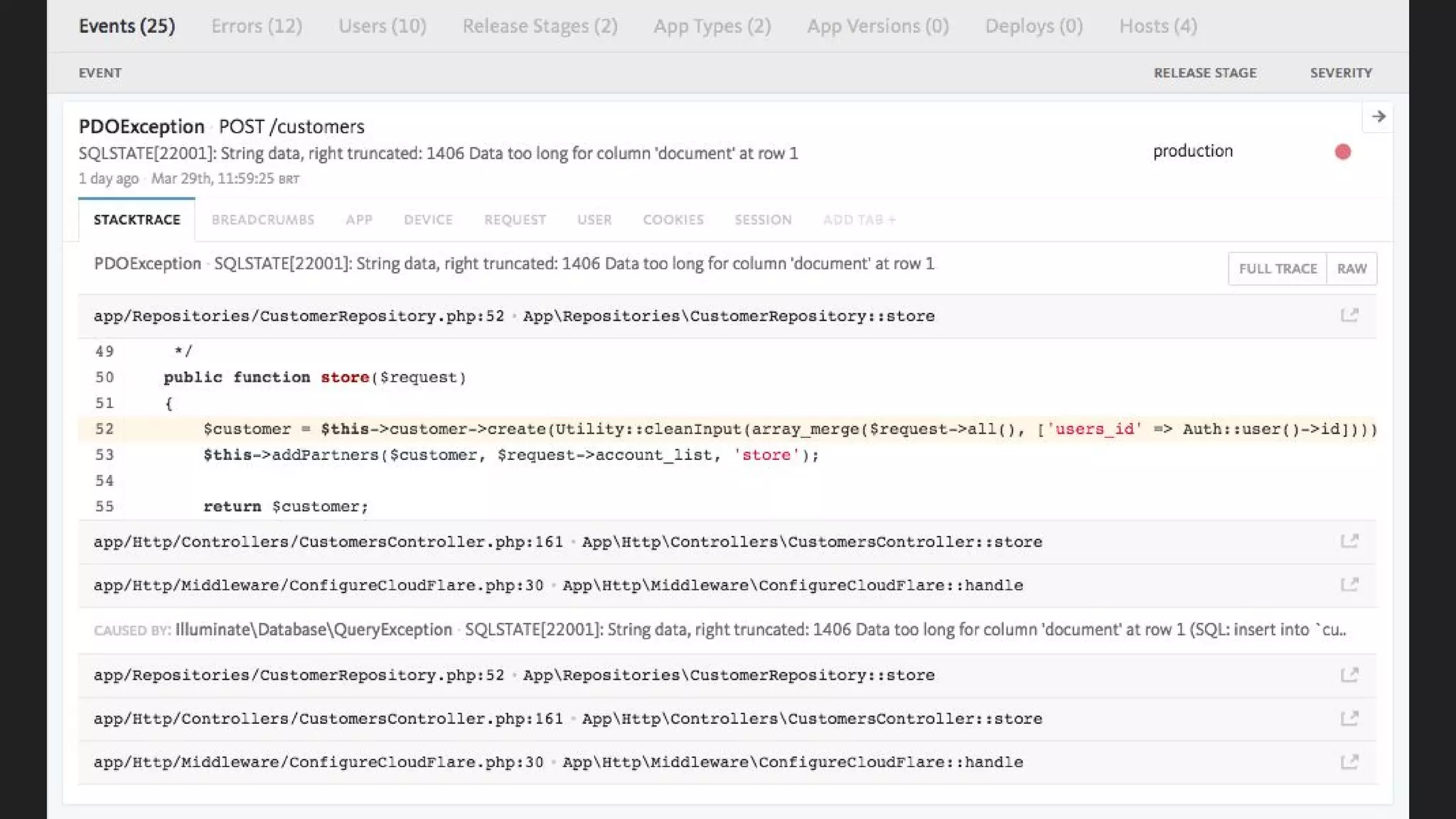
Task: Open the BREADCRUMBS tab
Action: 262,220
